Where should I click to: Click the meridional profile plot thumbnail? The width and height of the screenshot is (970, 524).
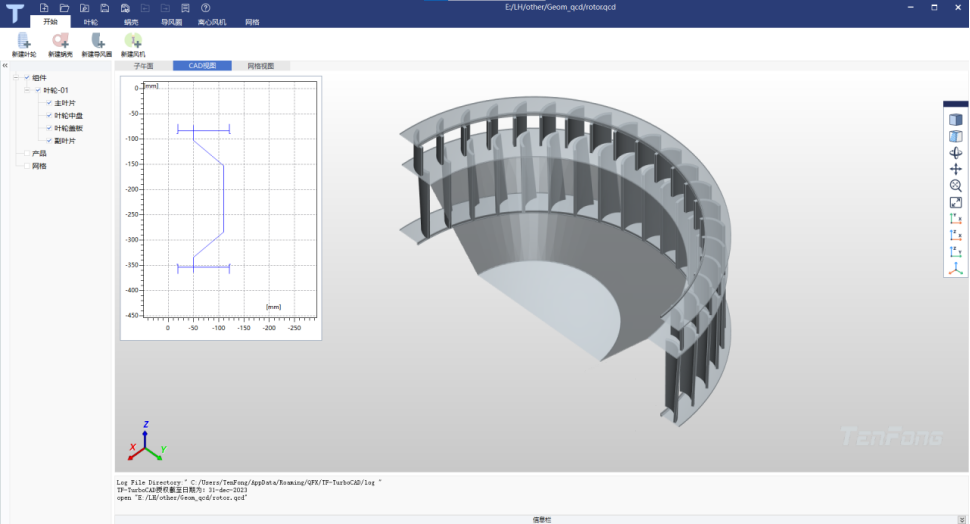pos(221,208)
